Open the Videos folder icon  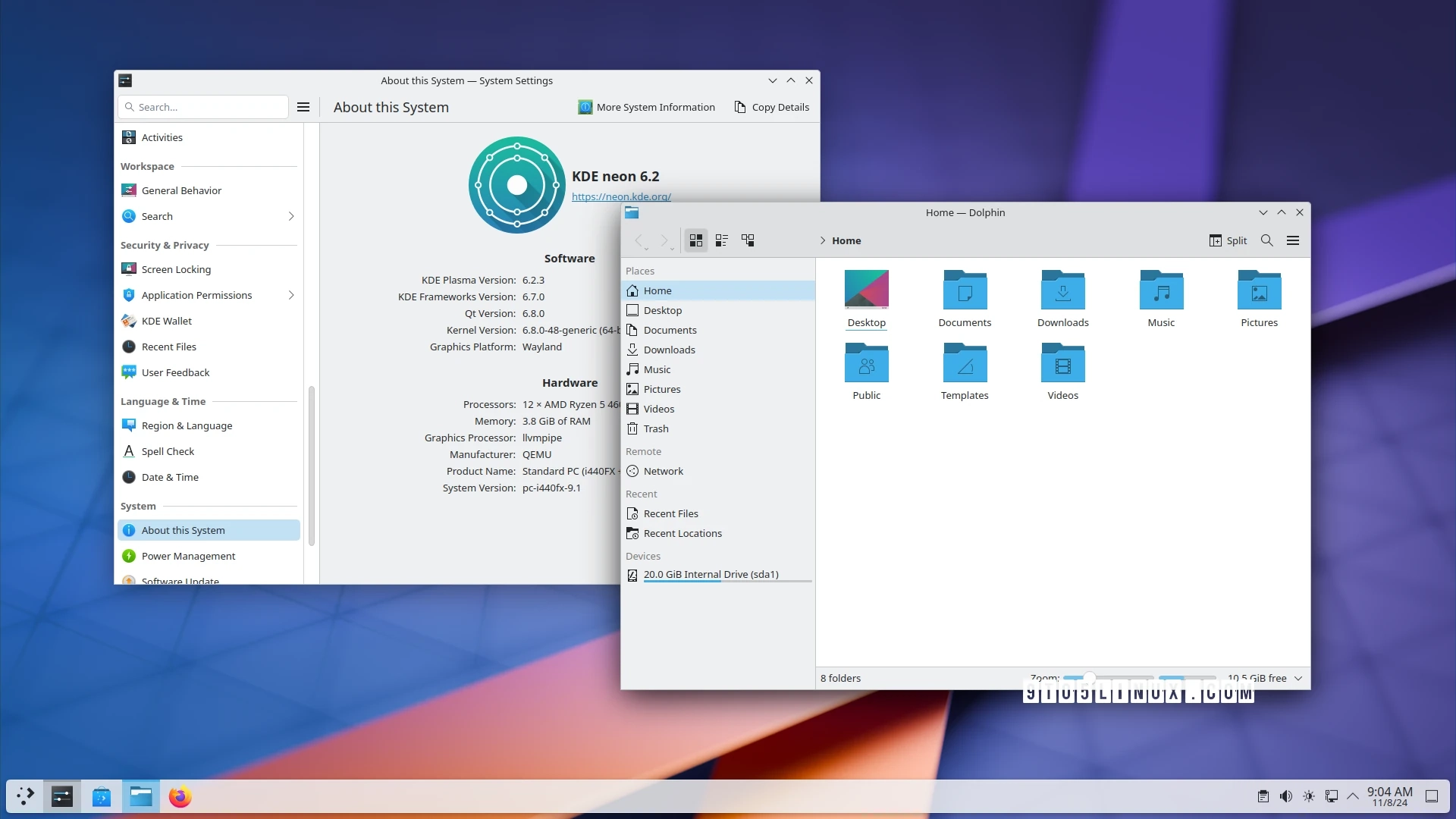click(1063, 362)
